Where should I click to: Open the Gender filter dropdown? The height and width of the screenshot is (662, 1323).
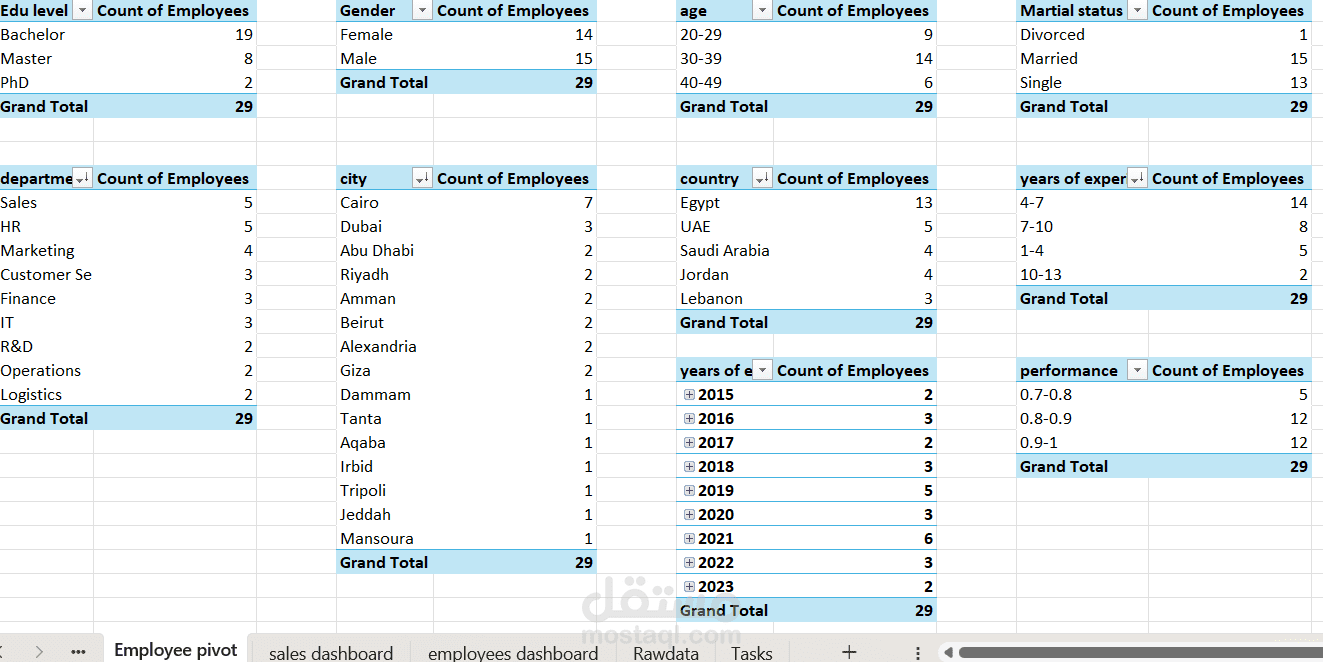422,11
